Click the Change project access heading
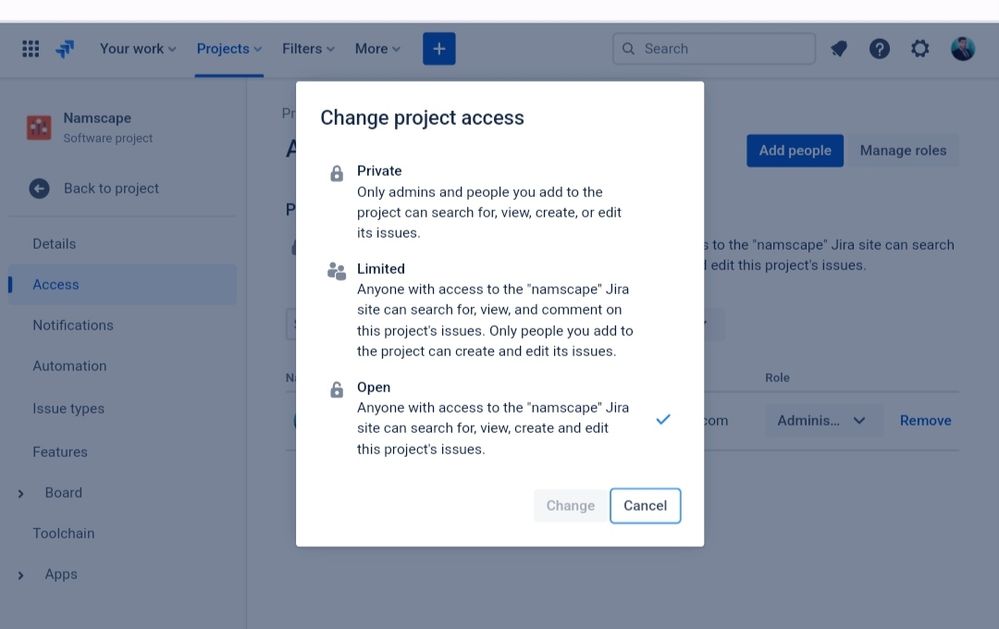Screen dimensions: 999x629 (x=422, y=118)
